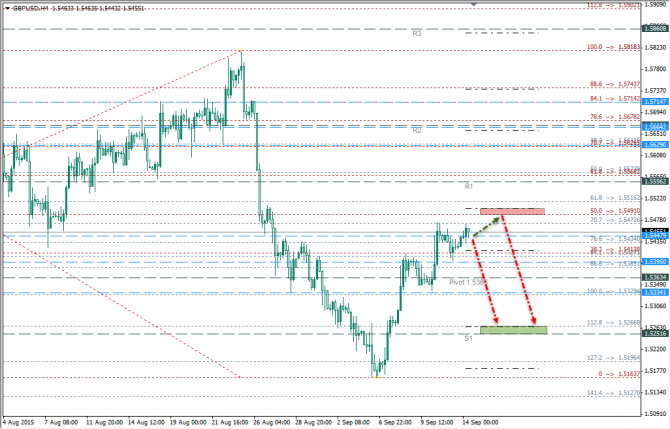Click the 1.55220 price axis value

click(x=656, y=198)
